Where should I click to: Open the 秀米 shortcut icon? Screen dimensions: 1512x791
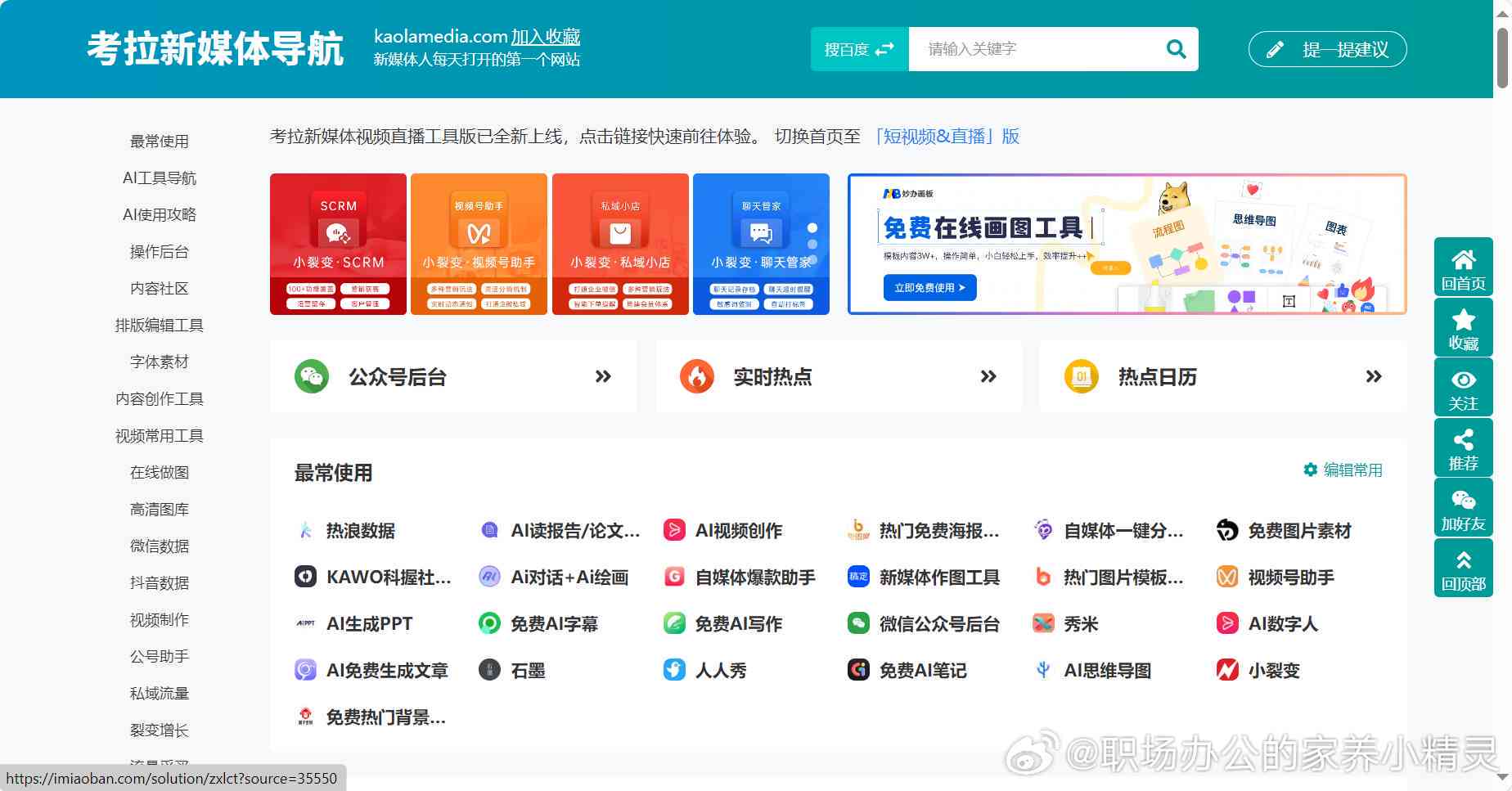point(1043,623)
